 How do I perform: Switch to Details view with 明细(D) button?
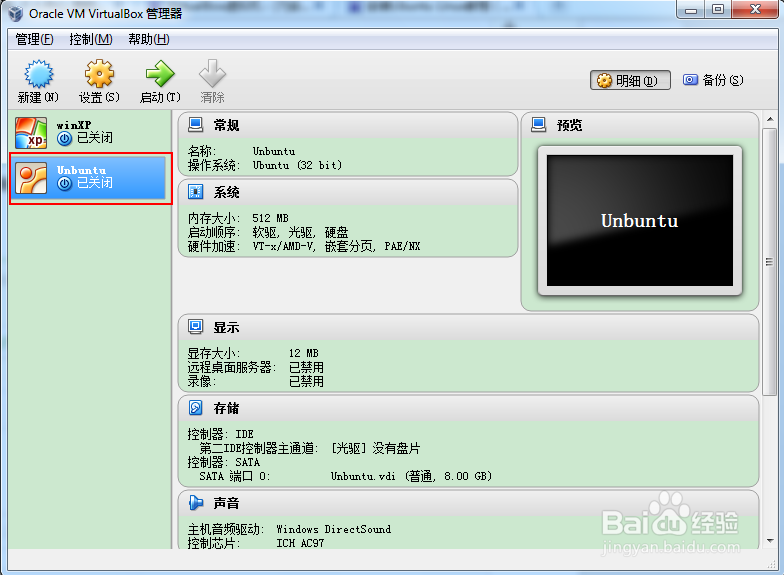(x=630, y=80)
